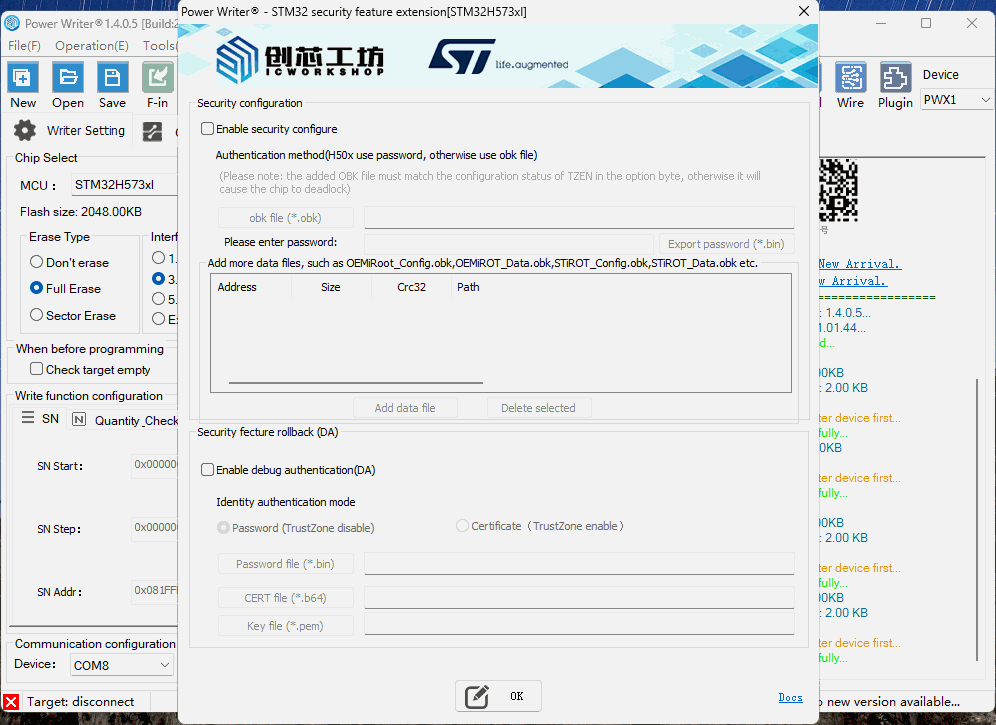This screenshot has width=996, height=725.
Task: Click the Wire toolbar icon
Action: click(x=850, y=78)
